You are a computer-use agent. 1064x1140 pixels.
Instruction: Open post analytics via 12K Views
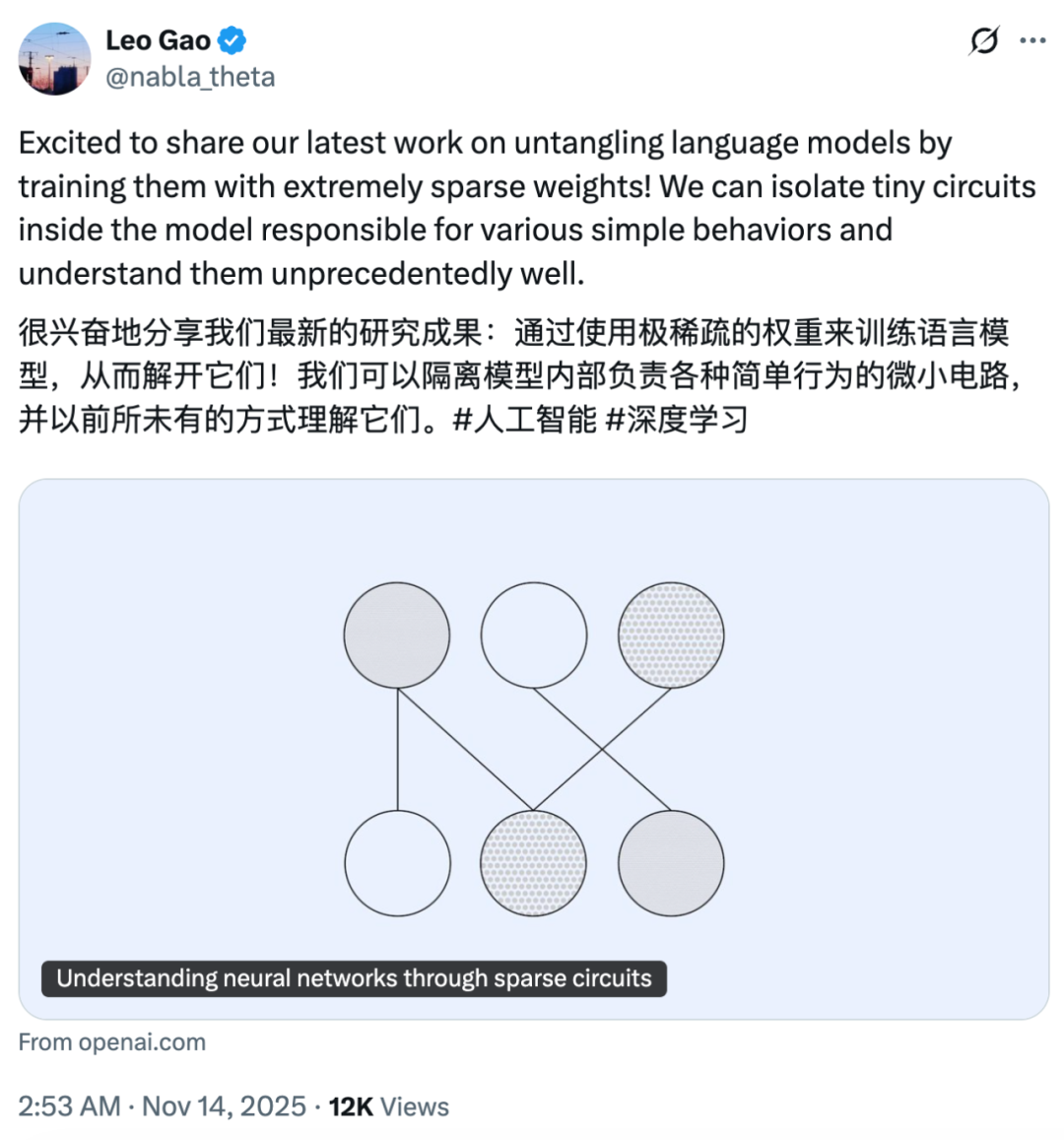(x=386, y=1106)
